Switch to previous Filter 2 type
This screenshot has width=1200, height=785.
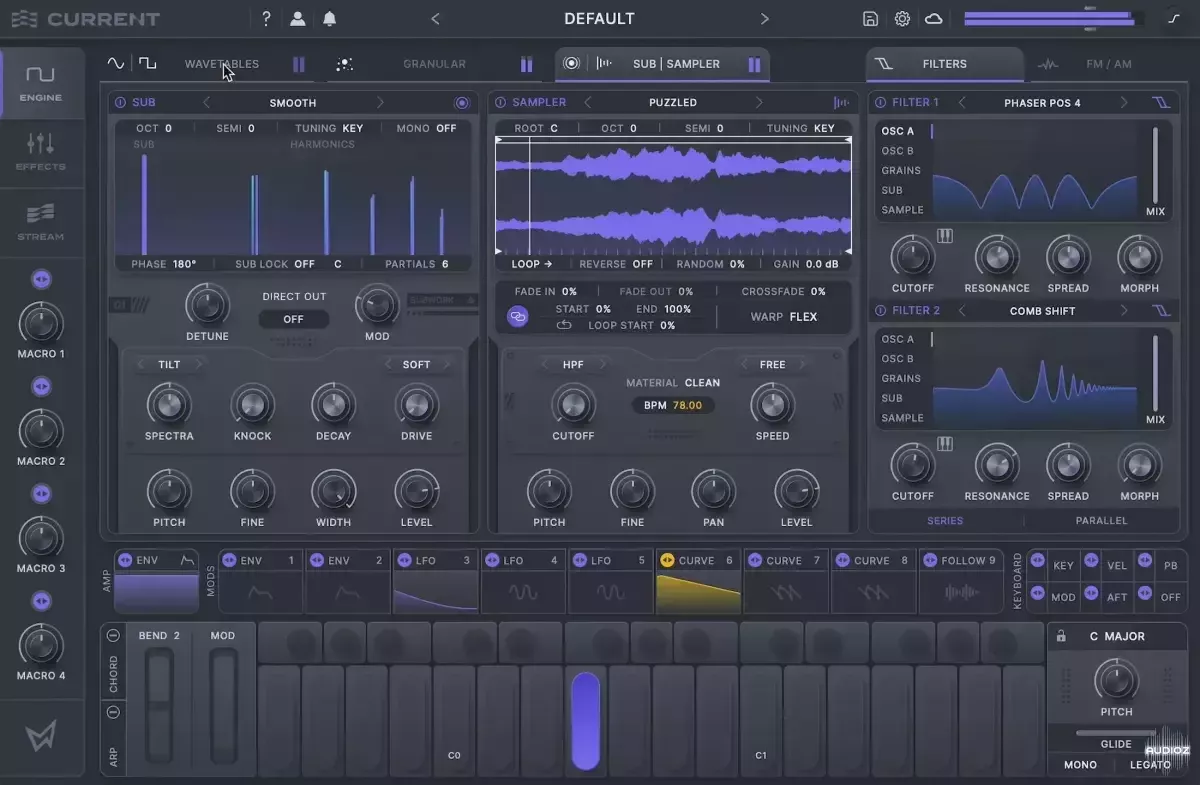962,311
